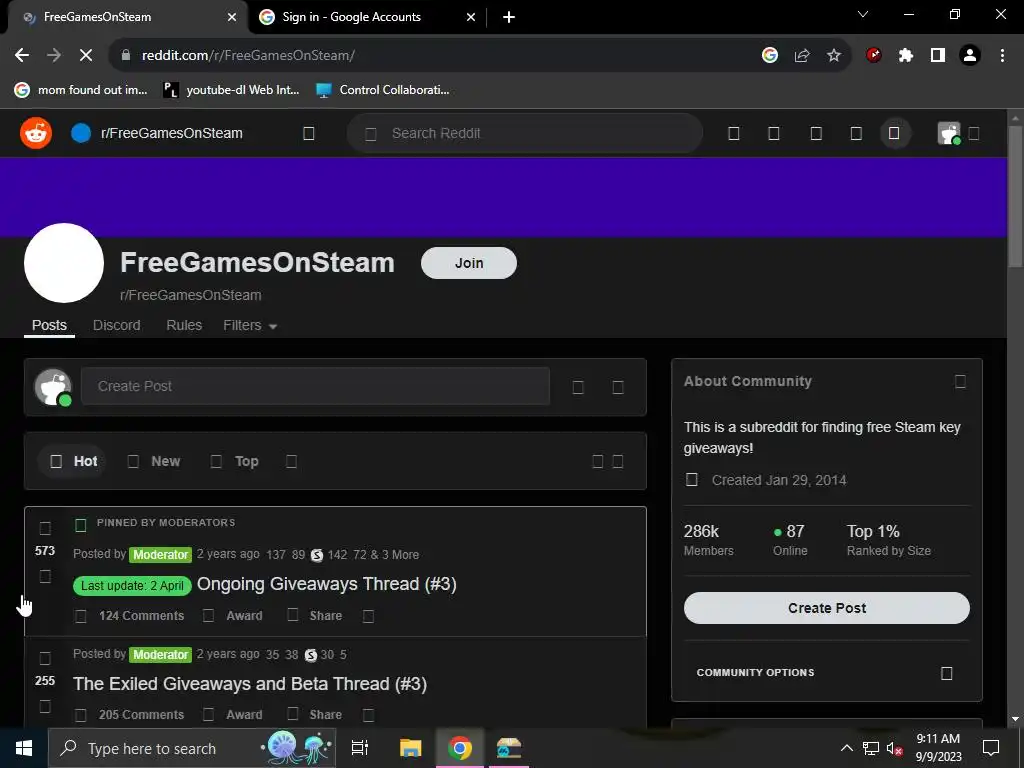Click the Chrome back arrow
Viewport: 1024px width, 768px height.
coord(22,56)
